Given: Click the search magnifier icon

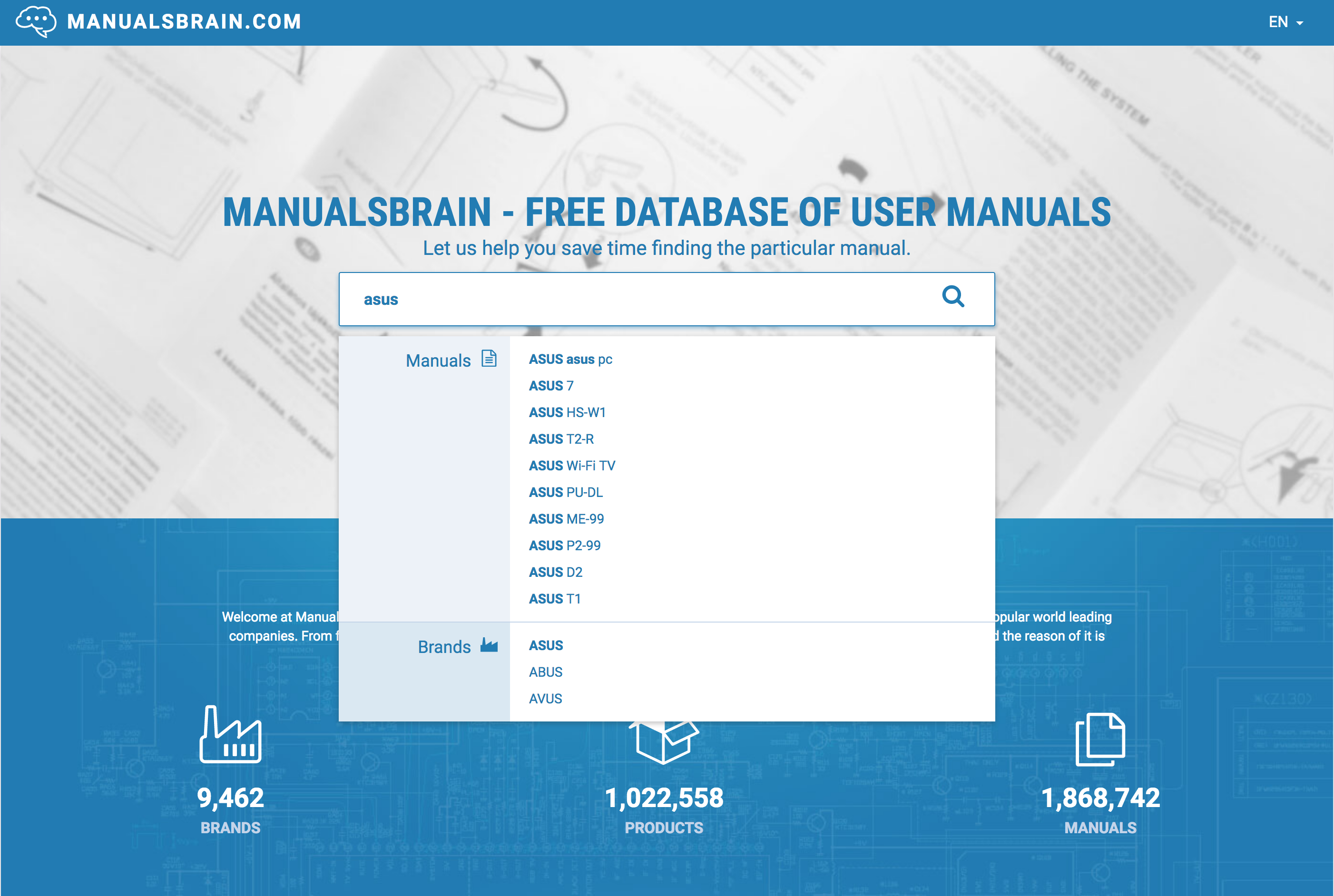Looking at the screenshot, I should point(953,297).
